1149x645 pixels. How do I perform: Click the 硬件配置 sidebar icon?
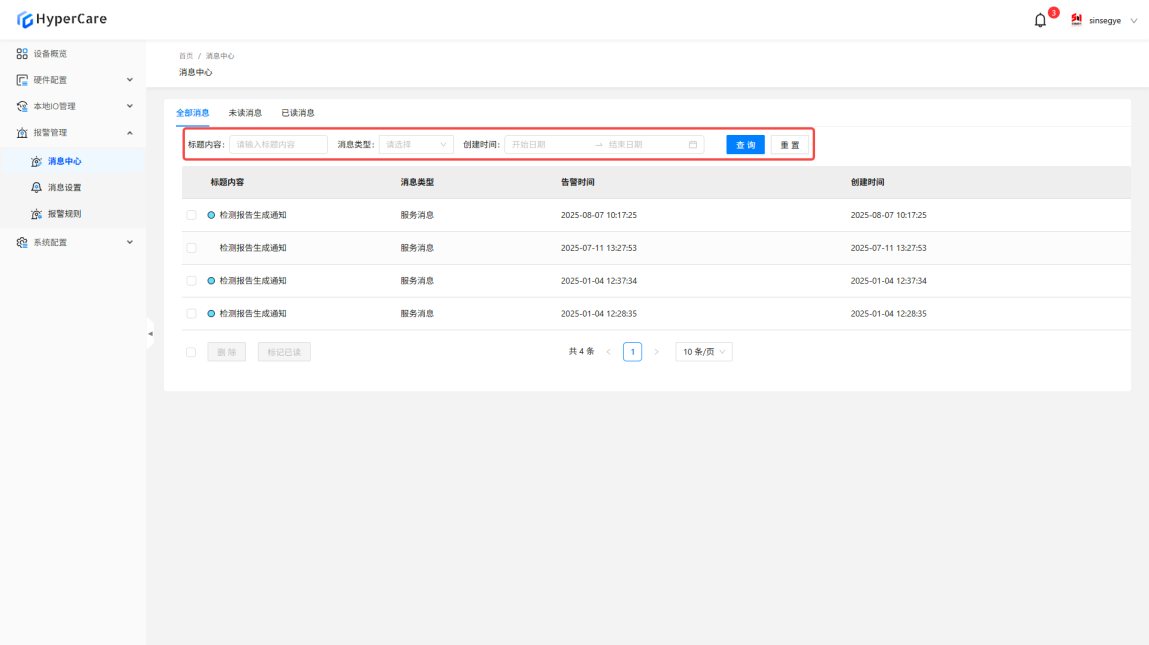tap(22, 80)
